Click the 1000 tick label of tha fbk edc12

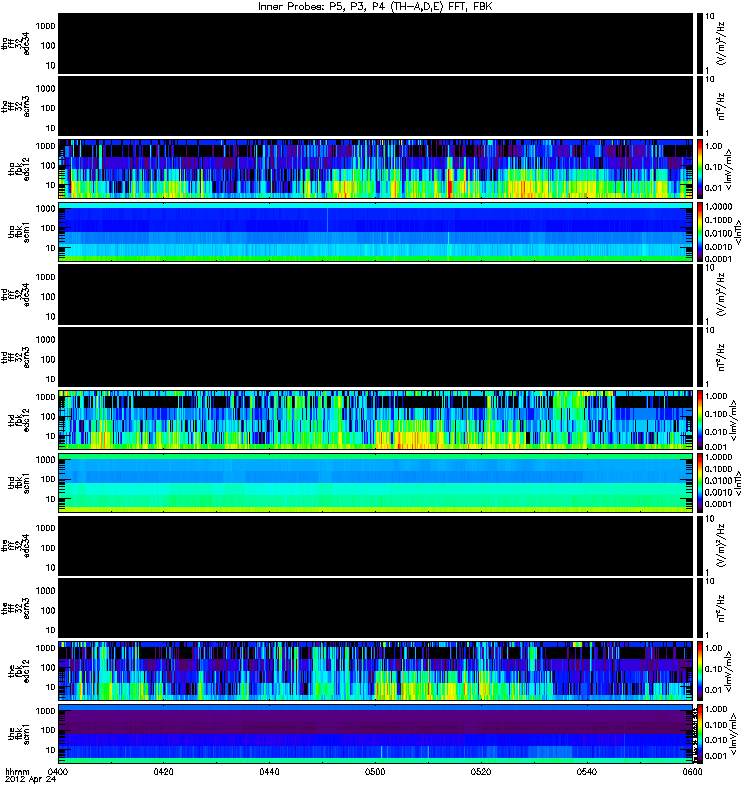tap(45, 146)
